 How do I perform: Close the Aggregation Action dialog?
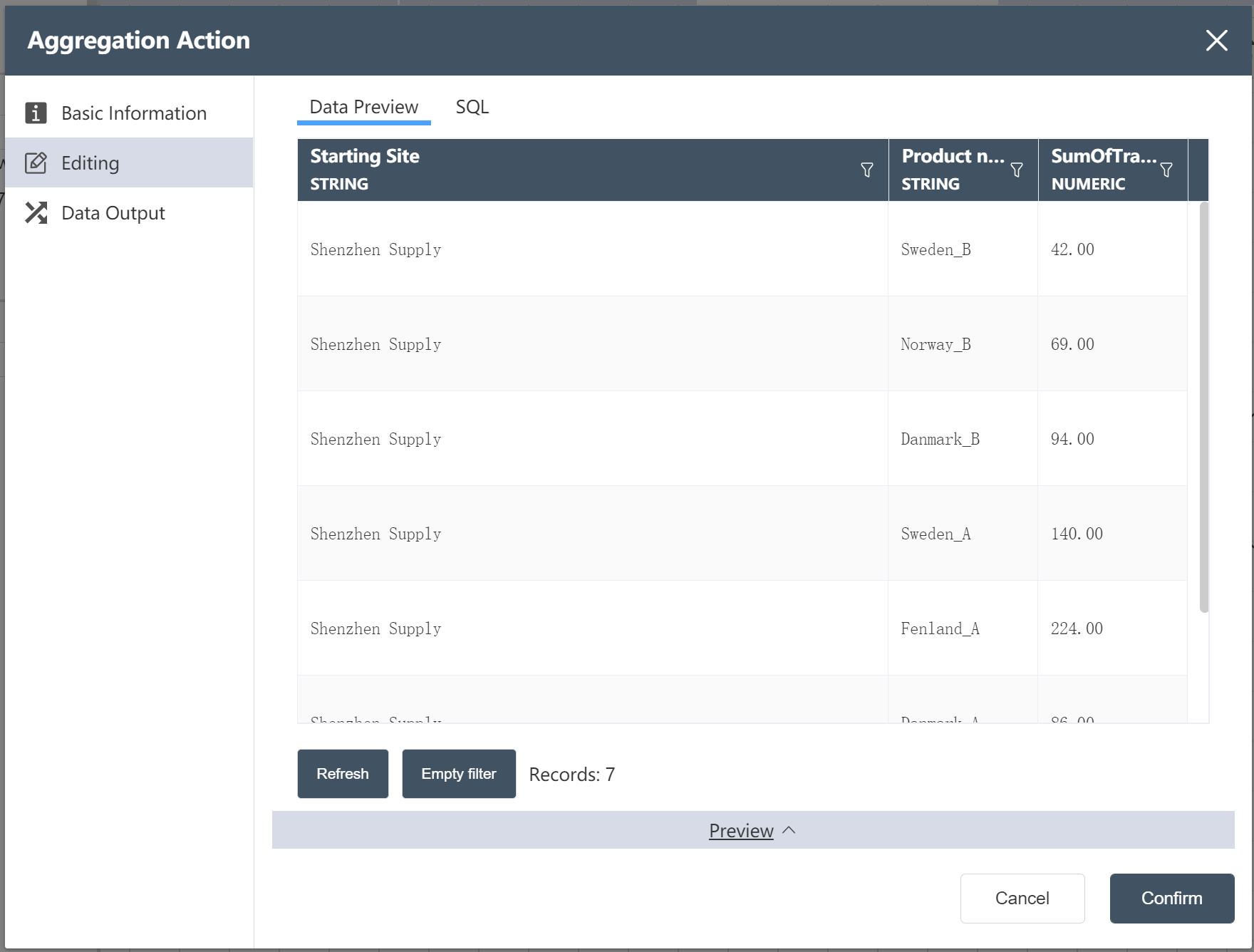point(1216,40)
